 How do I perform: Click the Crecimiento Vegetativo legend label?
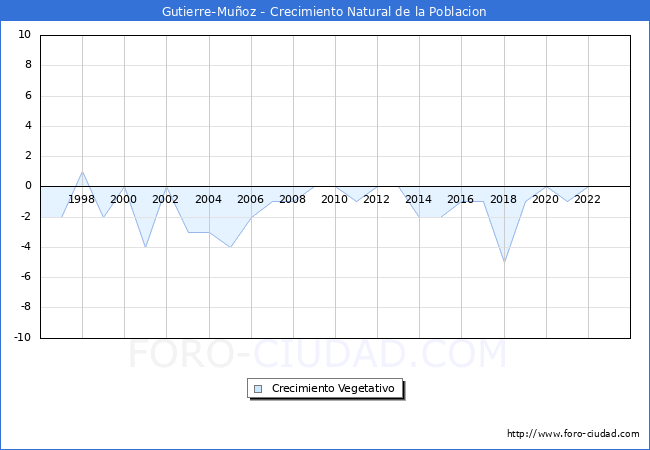(333, 388)
